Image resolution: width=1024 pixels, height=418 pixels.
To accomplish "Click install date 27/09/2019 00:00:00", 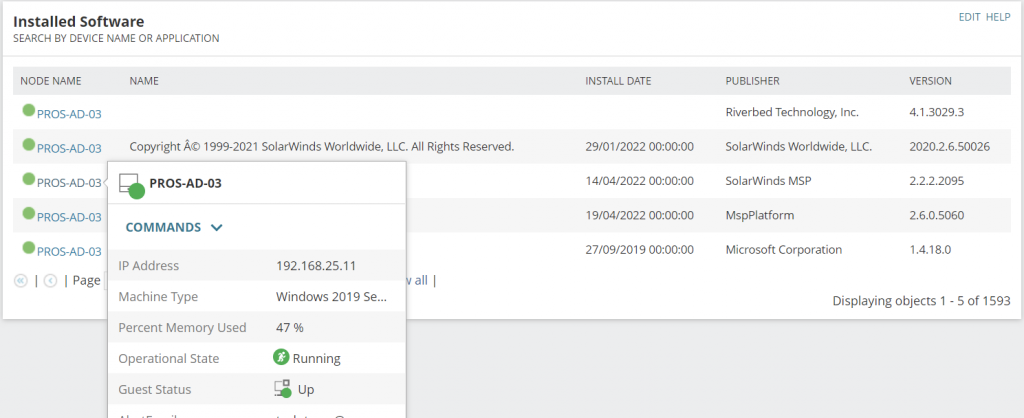I will coord(639,249).
